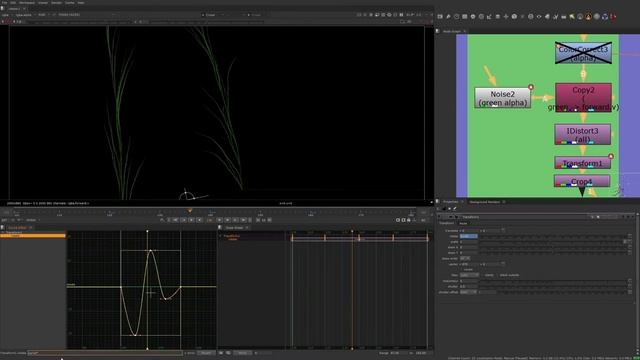Click the blue cube icon in the node toolbar
Viewport: 640px width, 360px height.
click(605, 17)
